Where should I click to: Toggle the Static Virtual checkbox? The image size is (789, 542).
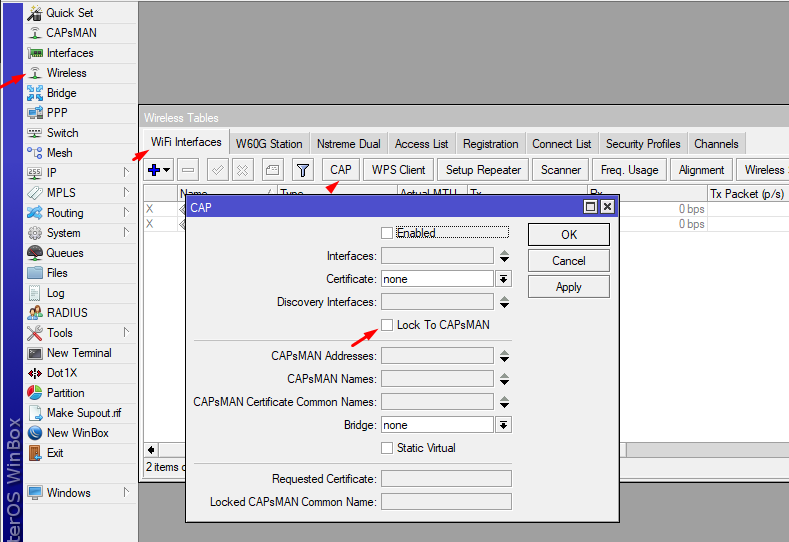(x=387, y=448)
